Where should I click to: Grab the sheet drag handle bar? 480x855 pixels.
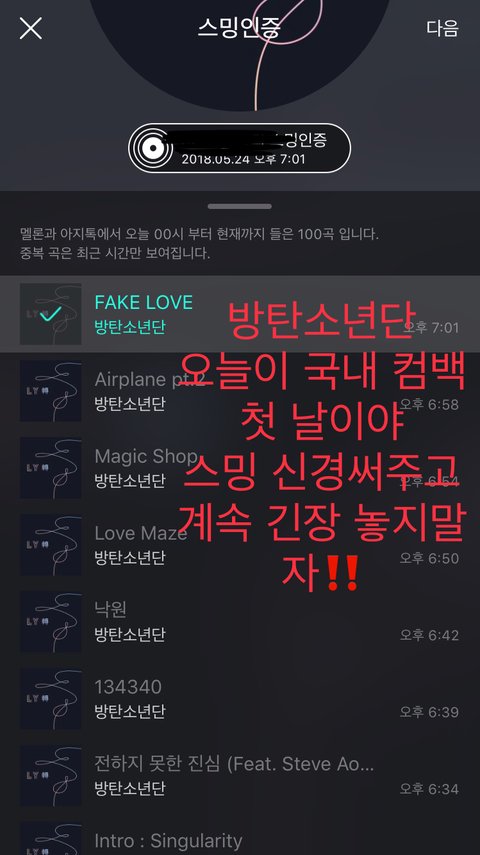(239, 207)
